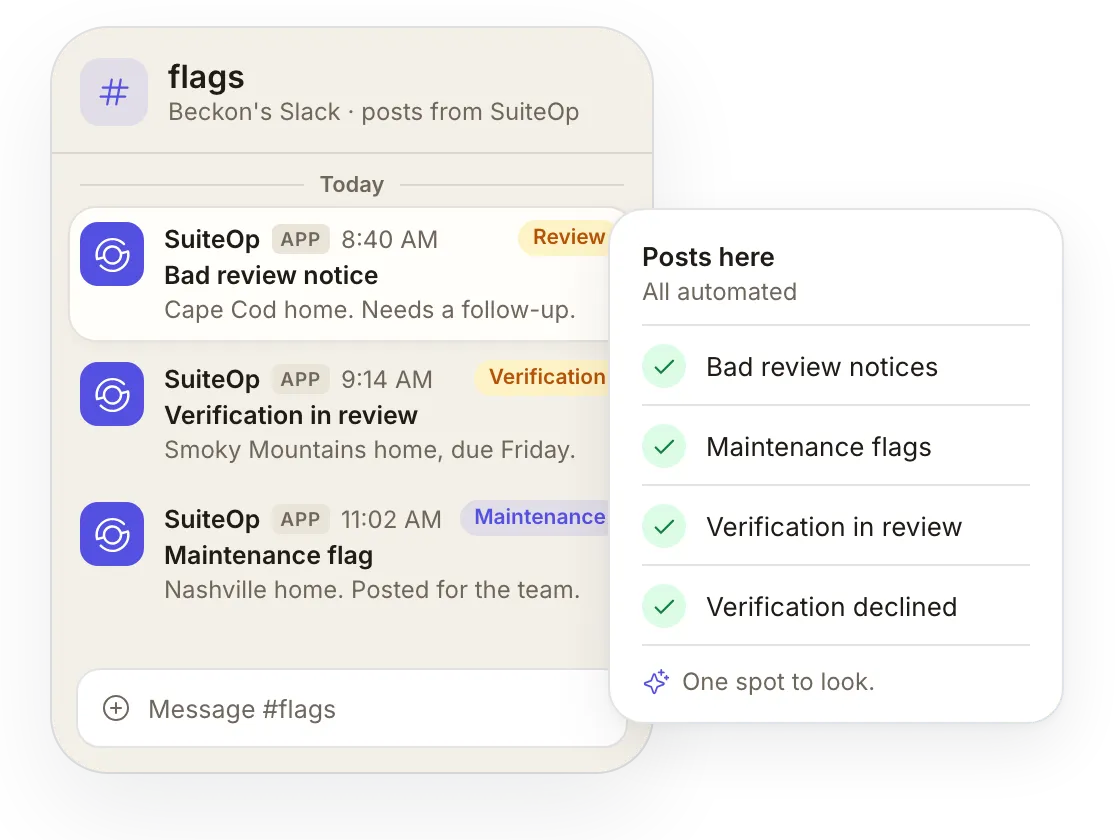Click the APP badge on the 8:40 AM post

tap(300, 239)
